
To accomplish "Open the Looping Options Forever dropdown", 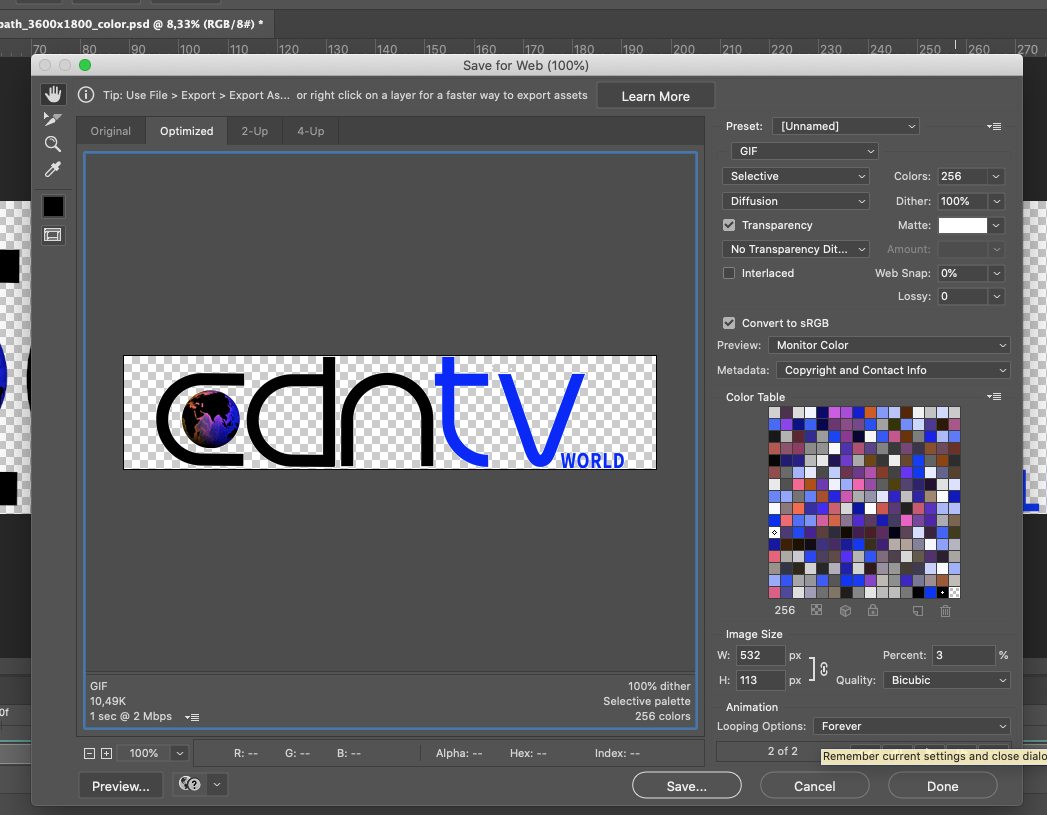I will click(911, 726).
